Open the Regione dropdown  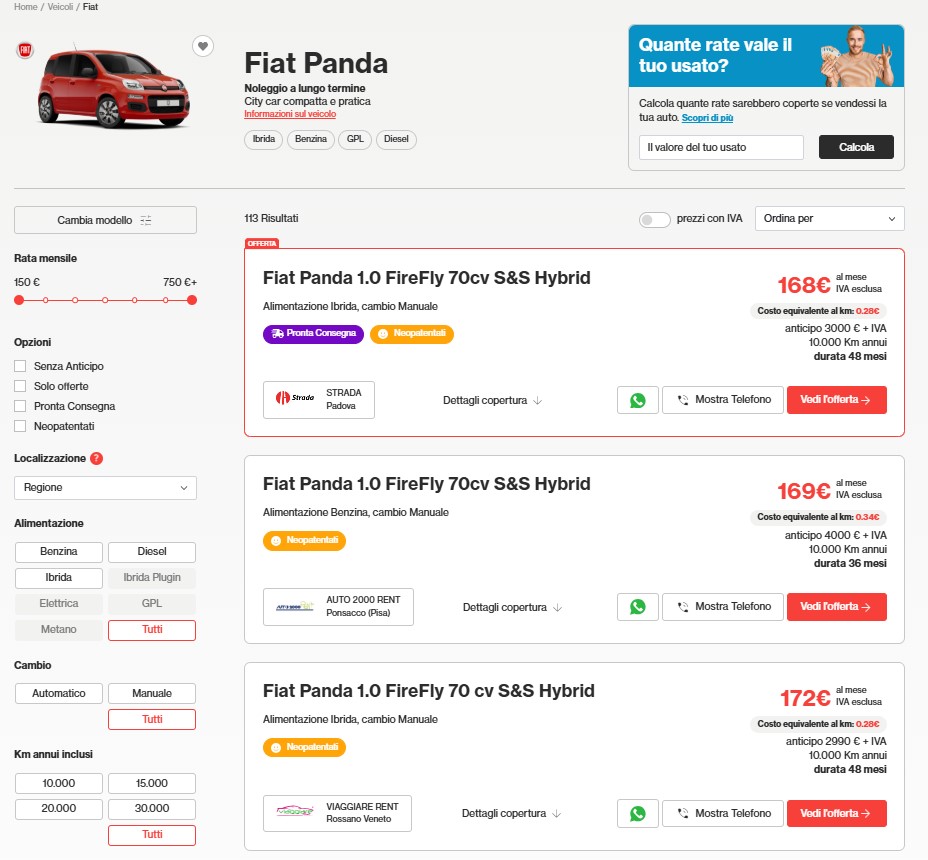tap(105, 488)
